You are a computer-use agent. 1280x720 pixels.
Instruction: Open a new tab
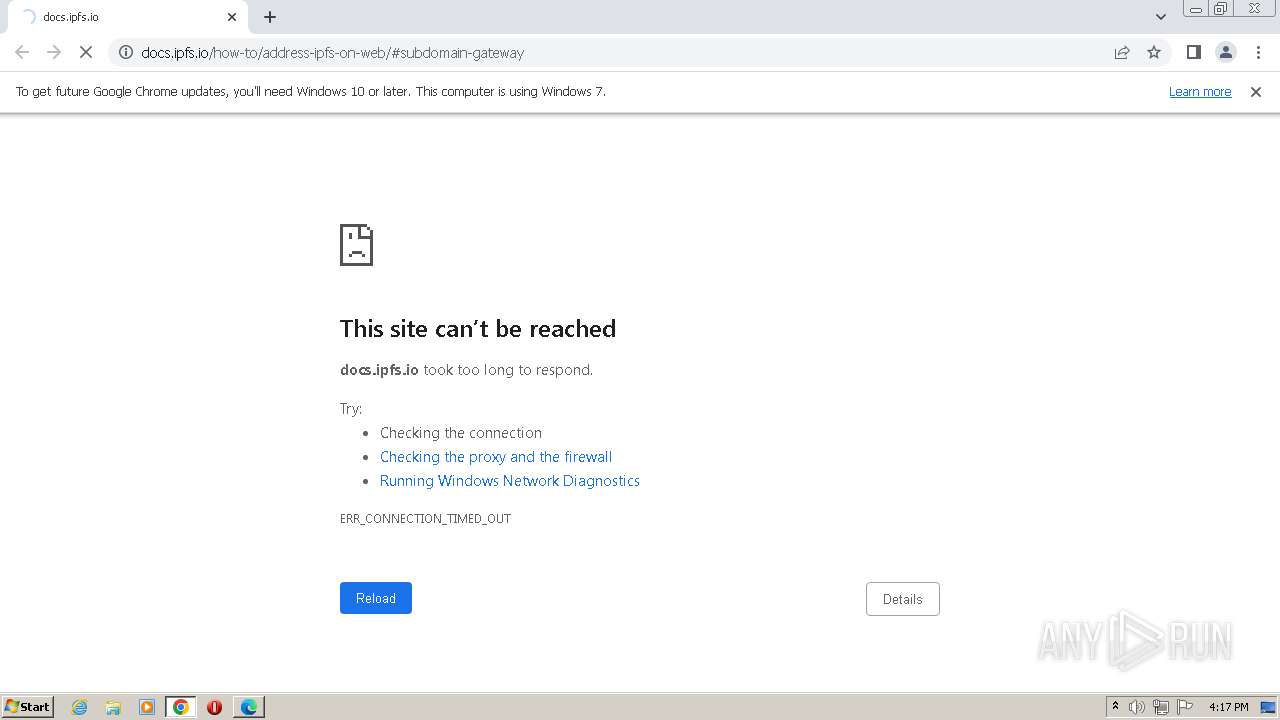click(270, 17)
